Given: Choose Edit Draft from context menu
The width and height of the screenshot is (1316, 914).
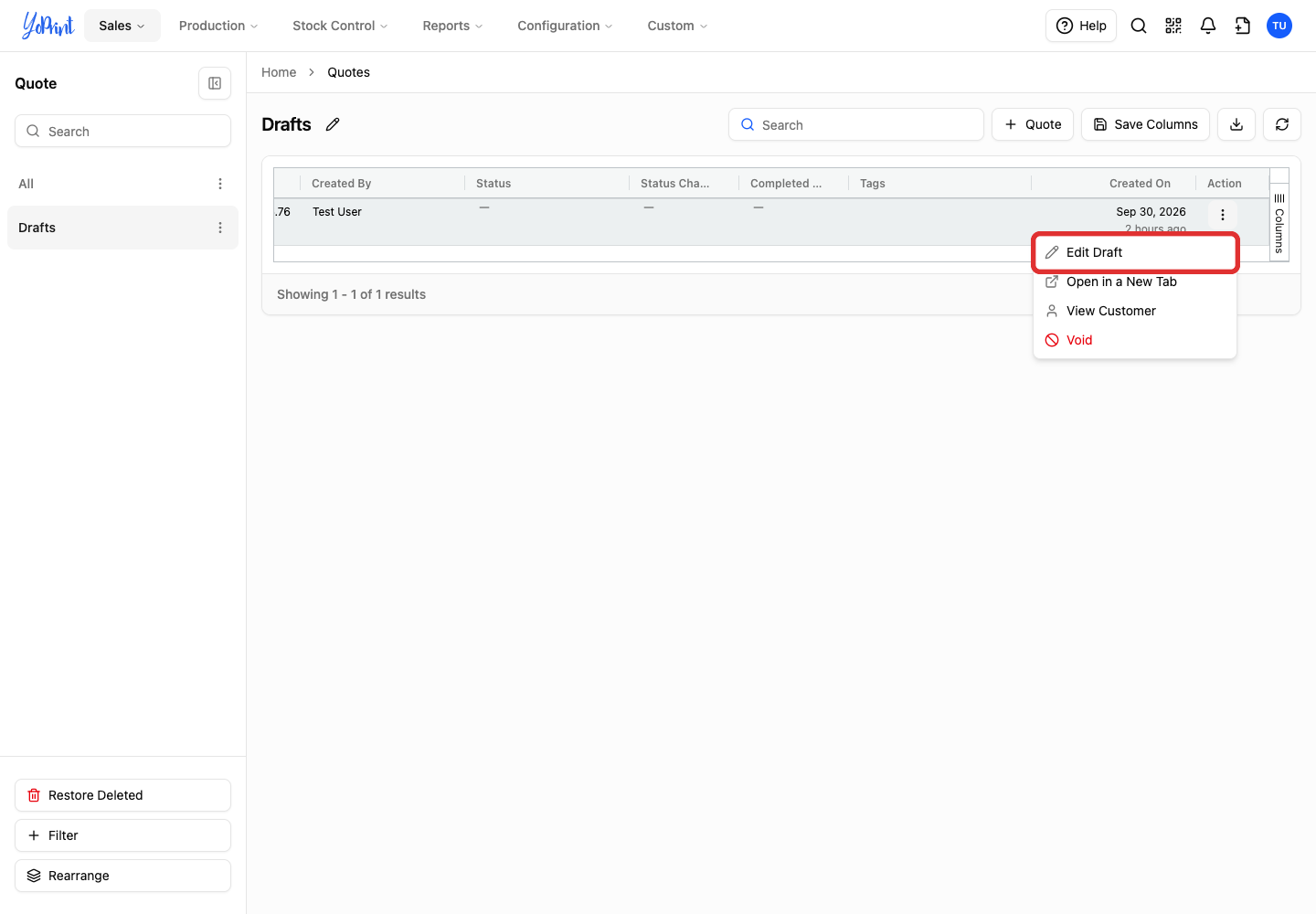Looking at the screenshot, I should tap(1135, 252).
